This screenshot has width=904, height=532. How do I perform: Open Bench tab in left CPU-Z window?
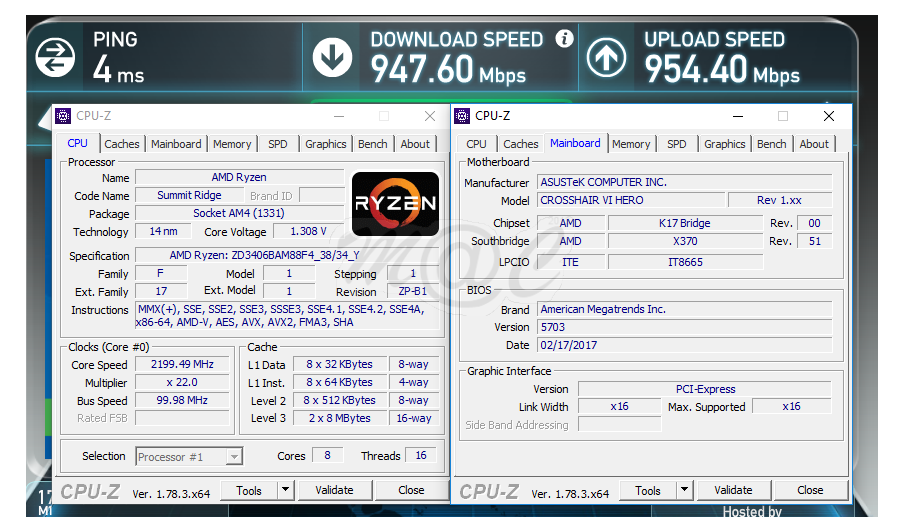[x=372, y=144]
